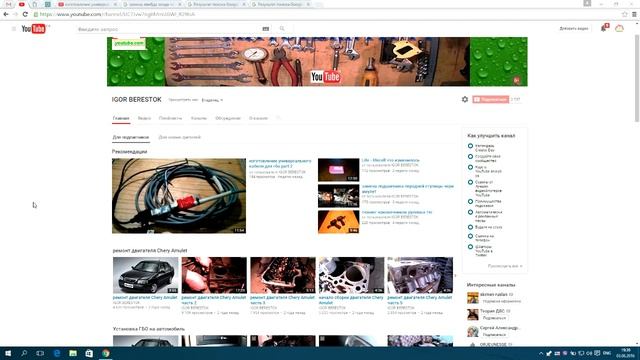Viewport: 640px width, 360px height.
Task: Switch to pinned YouTube tab
Action: click(x=22, y=4)
